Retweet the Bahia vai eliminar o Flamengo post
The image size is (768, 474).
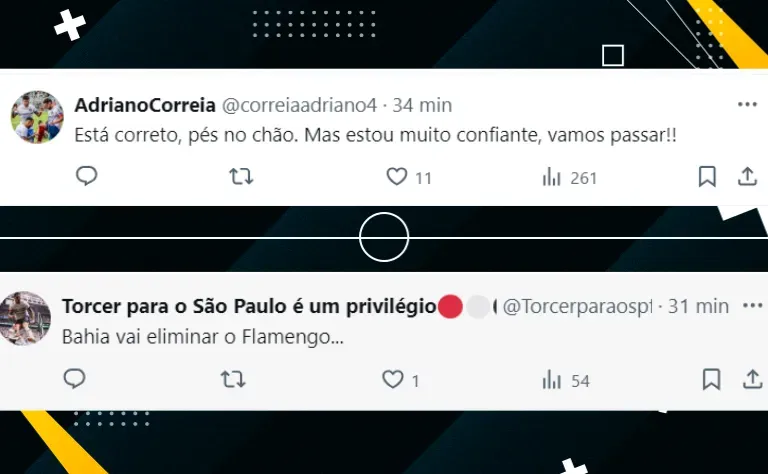[233, 379]
